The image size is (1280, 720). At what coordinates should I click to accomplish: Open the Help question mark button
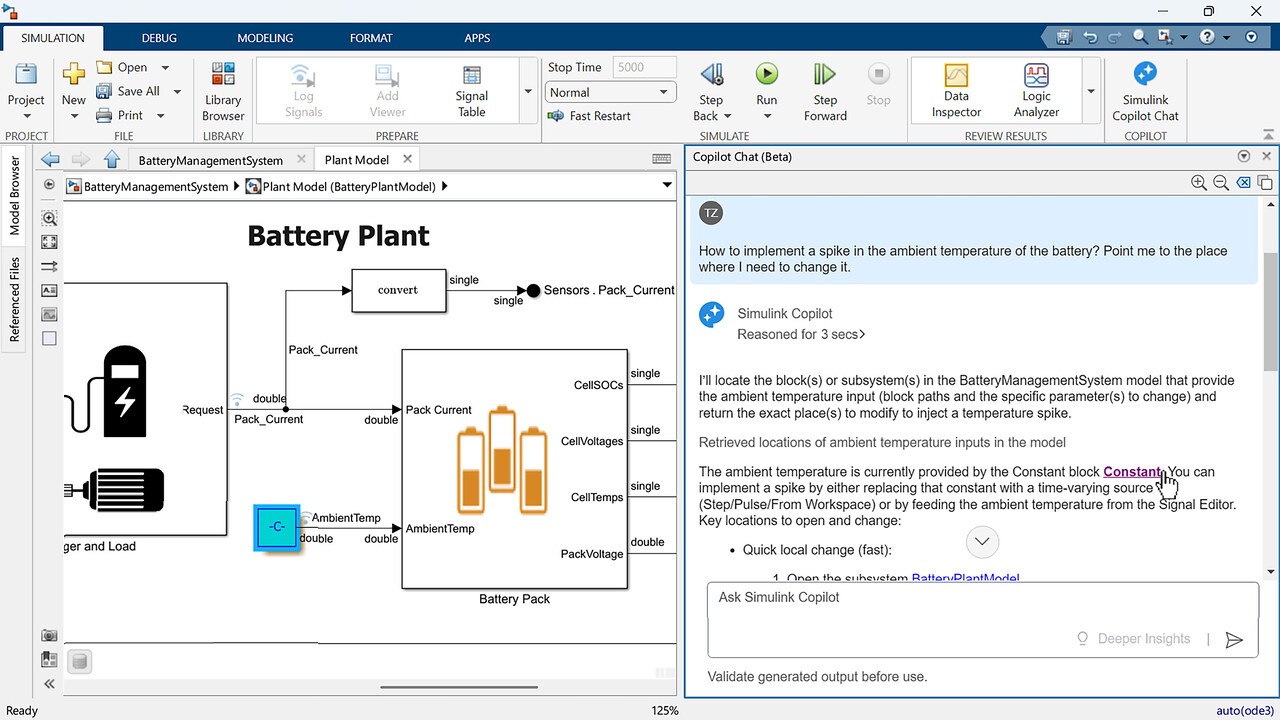(x=1207, y=38)
